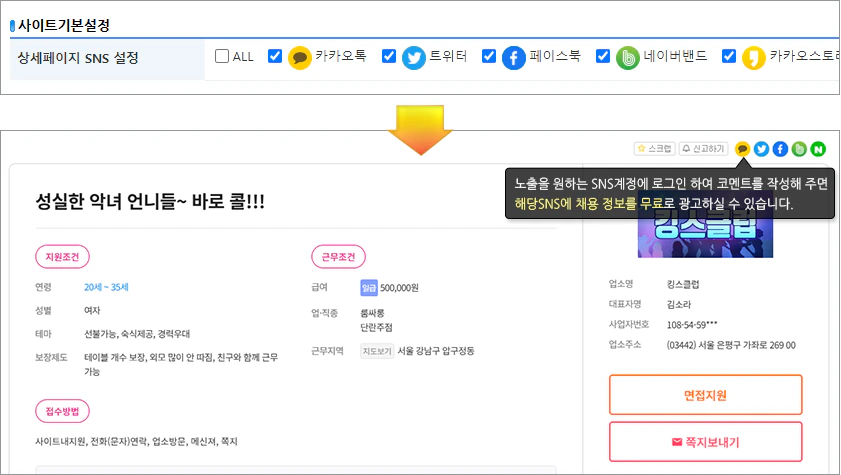Click the 테이블 개수 보장 guarantee text

[181, 365]
